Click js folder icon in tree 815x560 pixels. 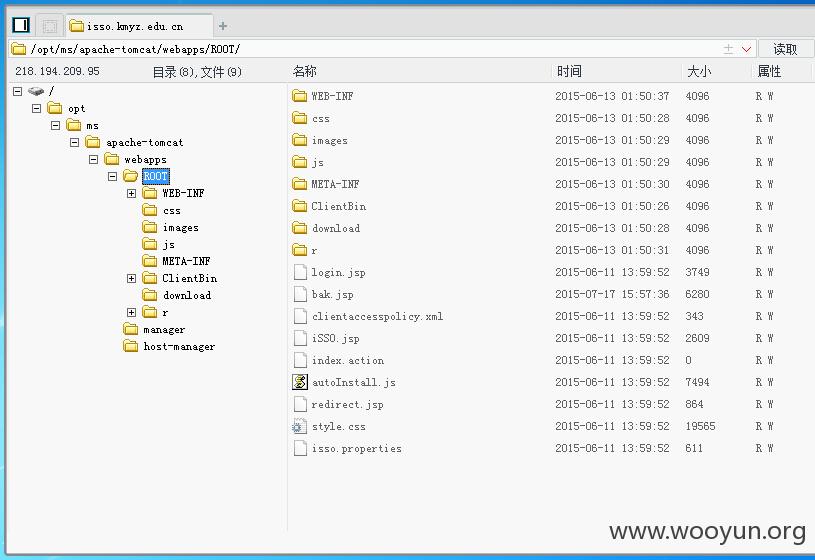150,244
